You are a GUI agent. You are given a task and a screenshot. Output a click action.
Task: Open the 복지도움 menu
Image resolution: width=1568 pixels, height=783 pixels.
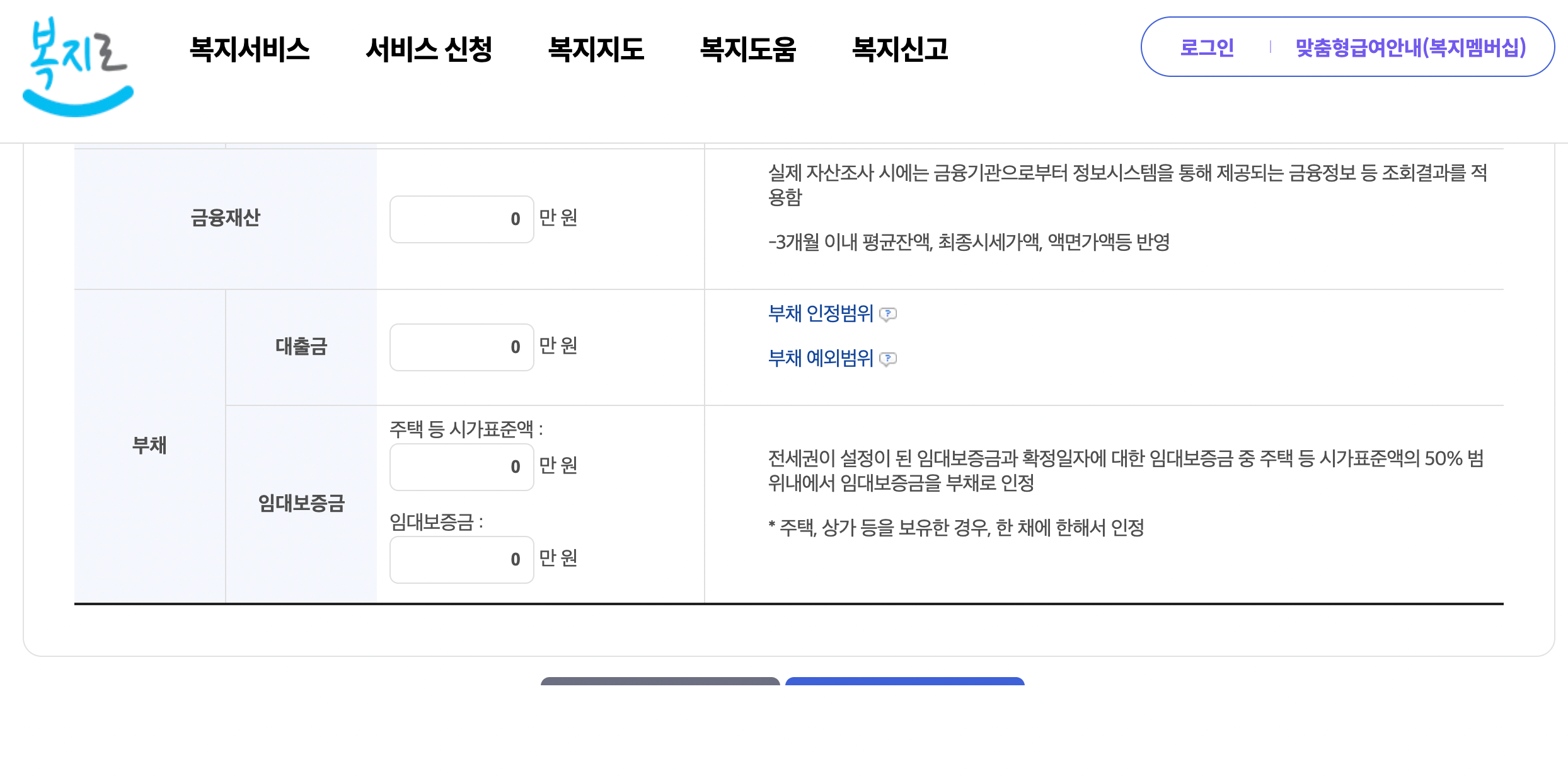[748, 49]
